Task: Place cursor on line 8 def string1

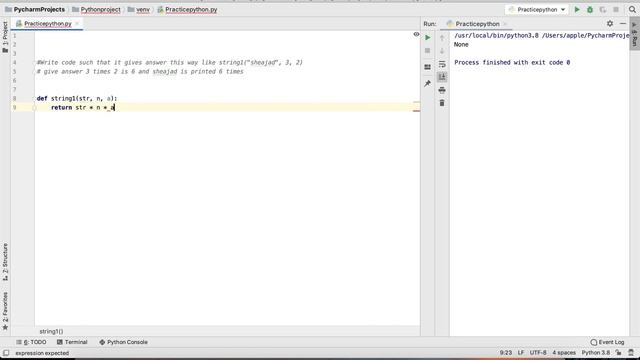Action: pyautogui.click(x=77, y=98)
